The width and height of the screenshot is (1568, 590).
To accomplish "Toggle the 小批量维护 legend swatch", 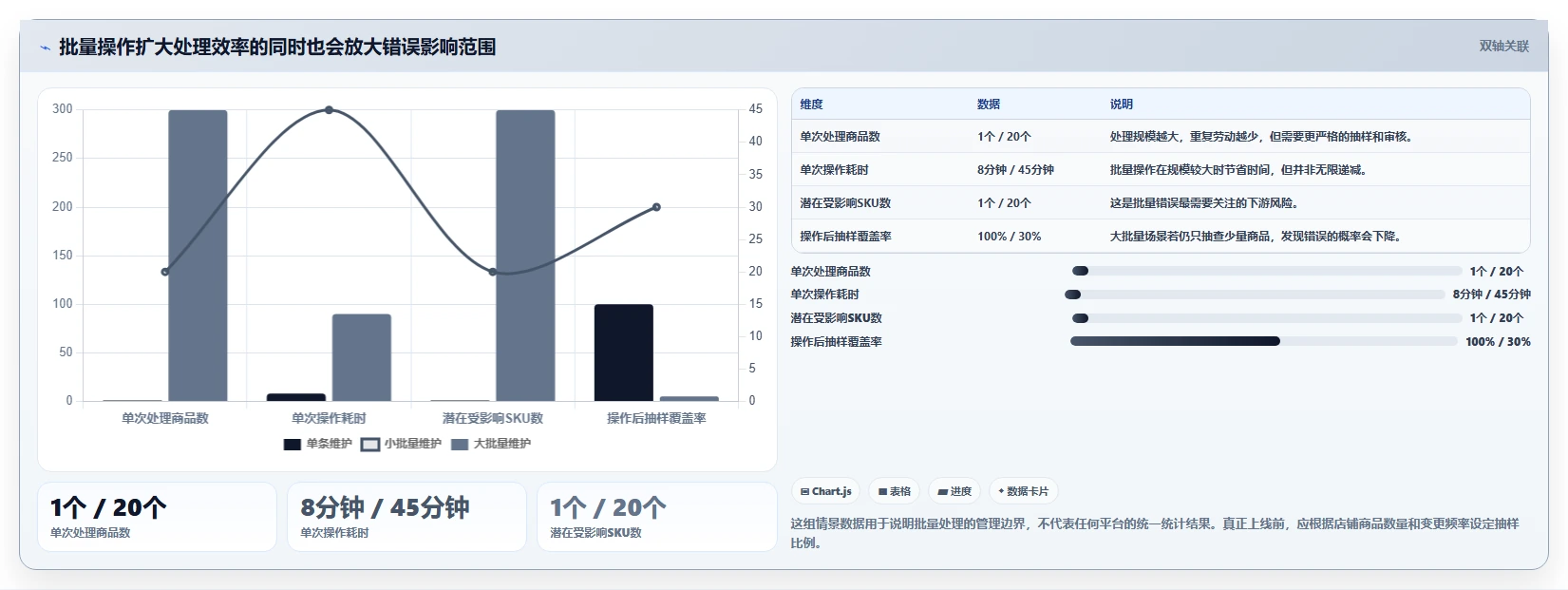I will coord(370,444).
